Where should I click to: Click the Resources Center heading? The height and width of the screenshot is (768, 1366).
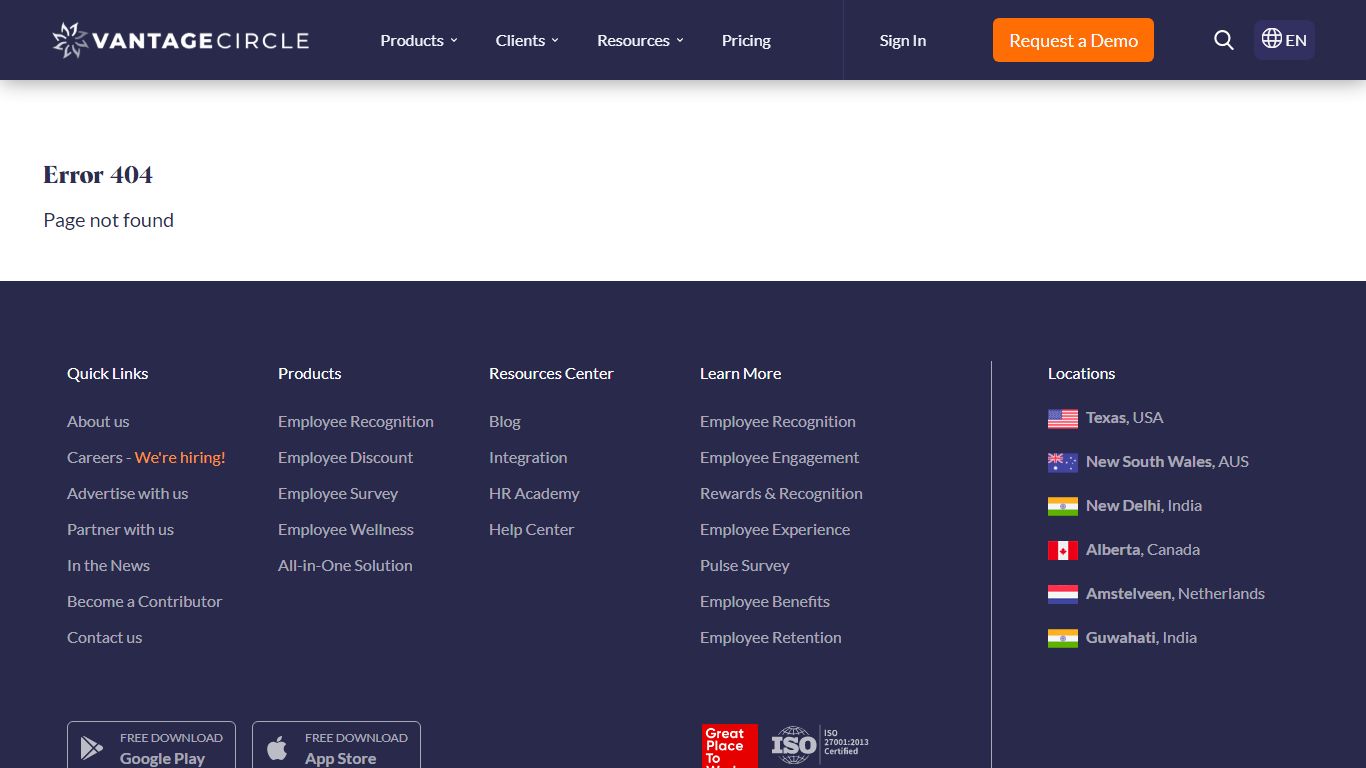551,373
